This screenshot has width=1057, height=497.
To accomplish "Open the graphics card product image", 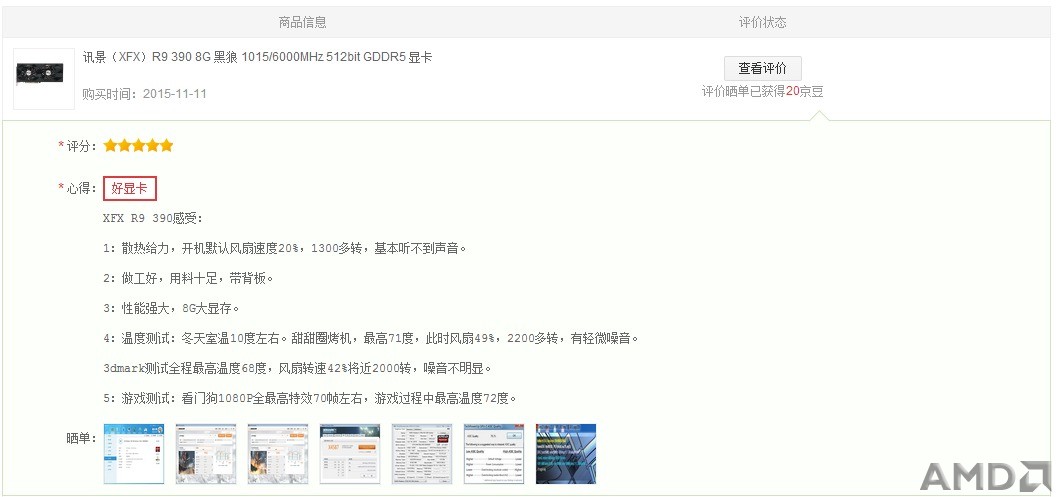I will click(x=44, y=78).
